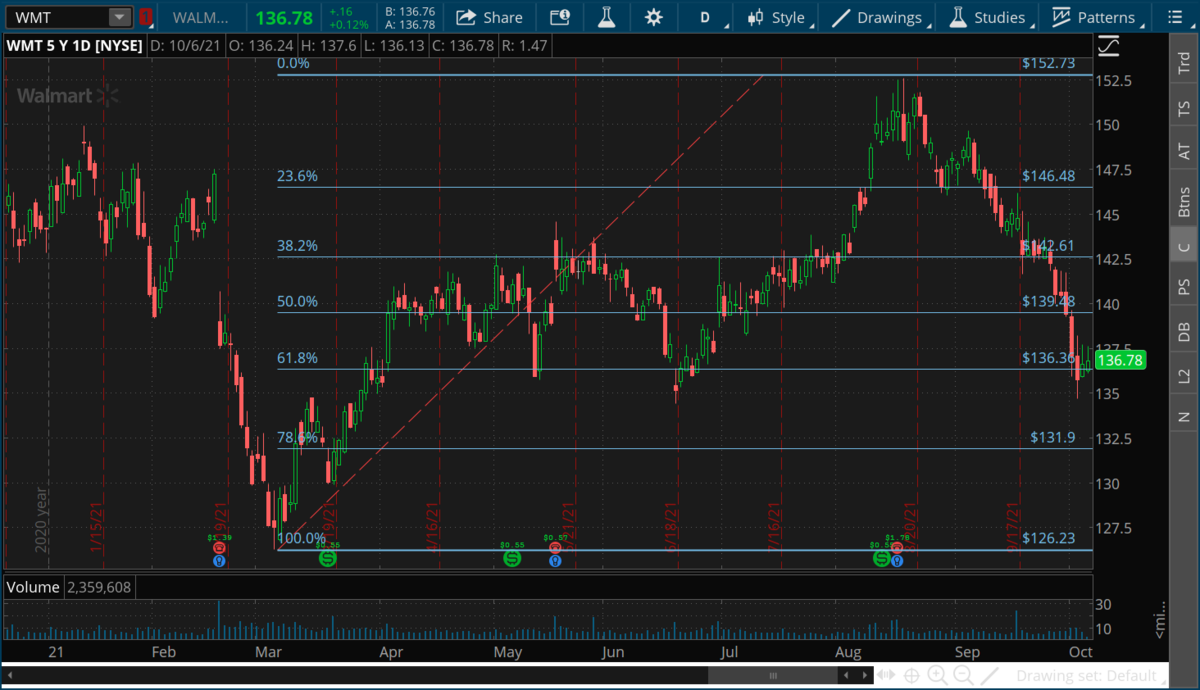Image resolution: width=1200 pixels, height=690 pixels.
Task: Click the green 136.78 price bubble on axis
Action: (x=1119, y=361)
